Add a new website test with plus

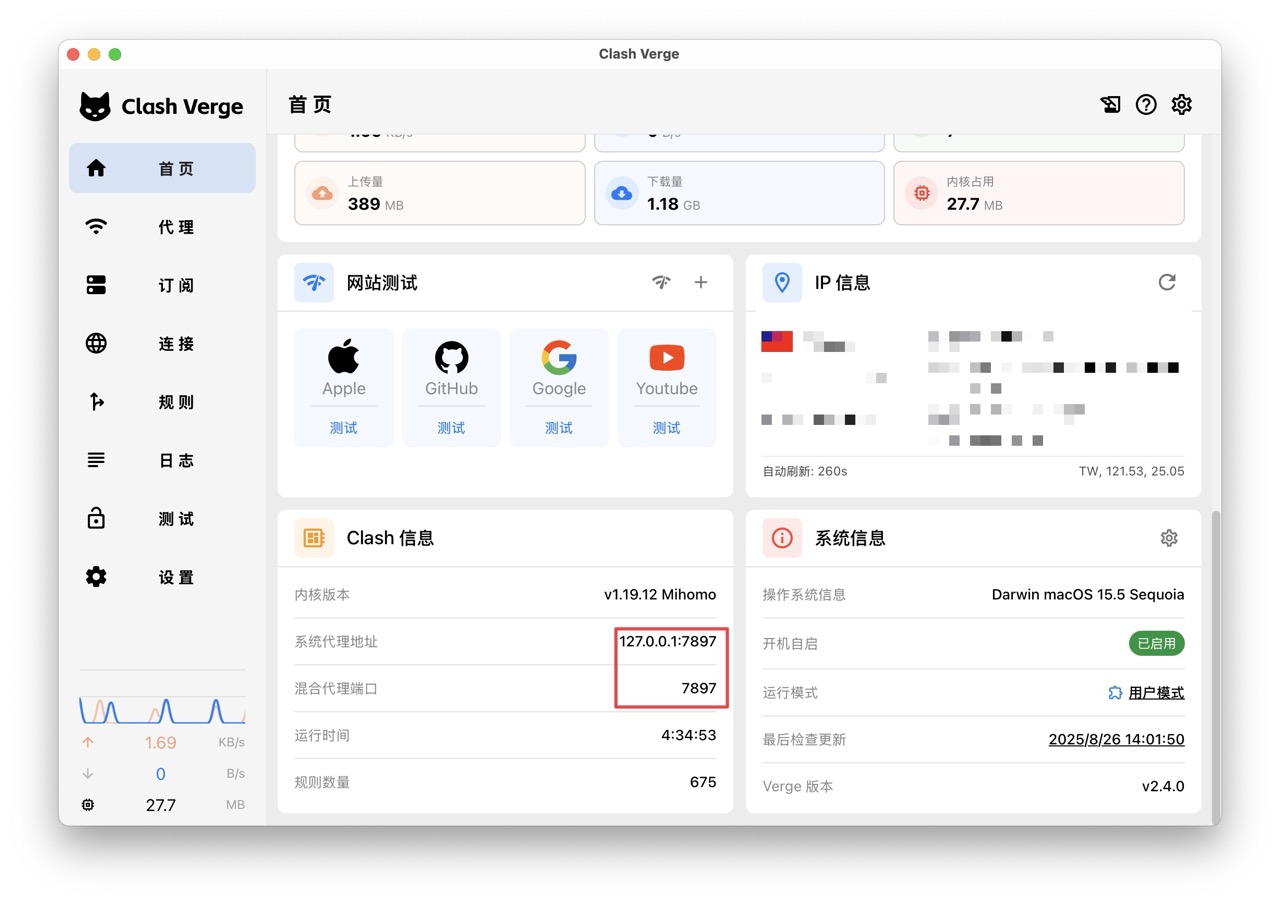(701, 282)
